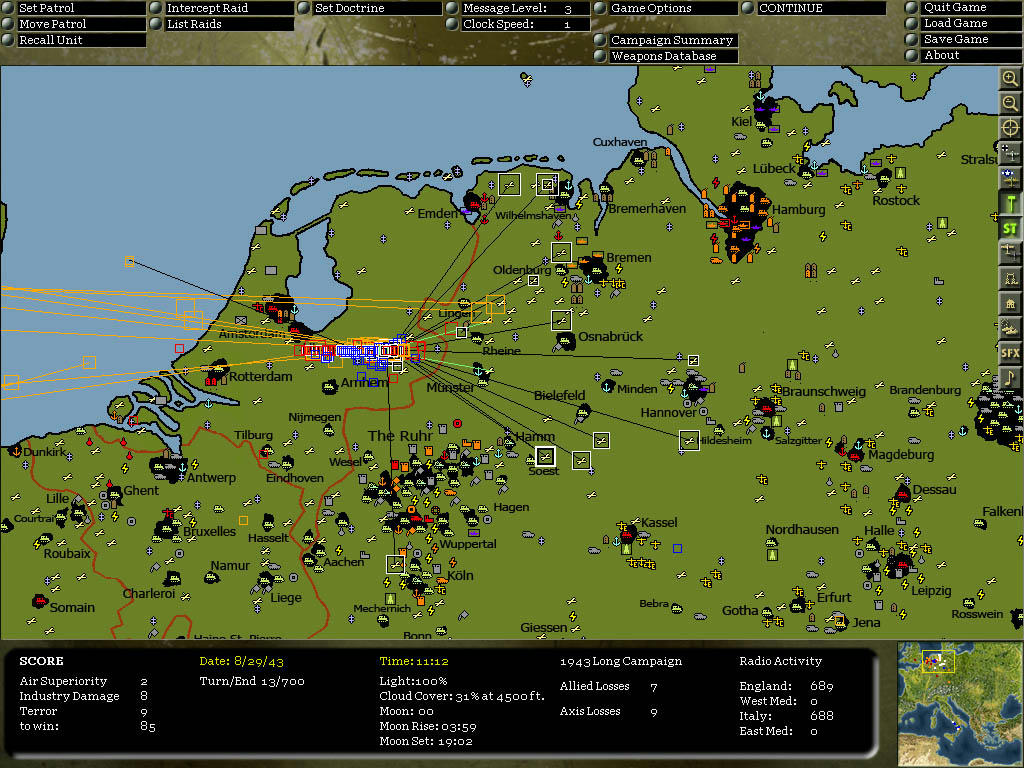Toggle SFX sound effects
1024x768 pixels.
tap(1010, 353)
